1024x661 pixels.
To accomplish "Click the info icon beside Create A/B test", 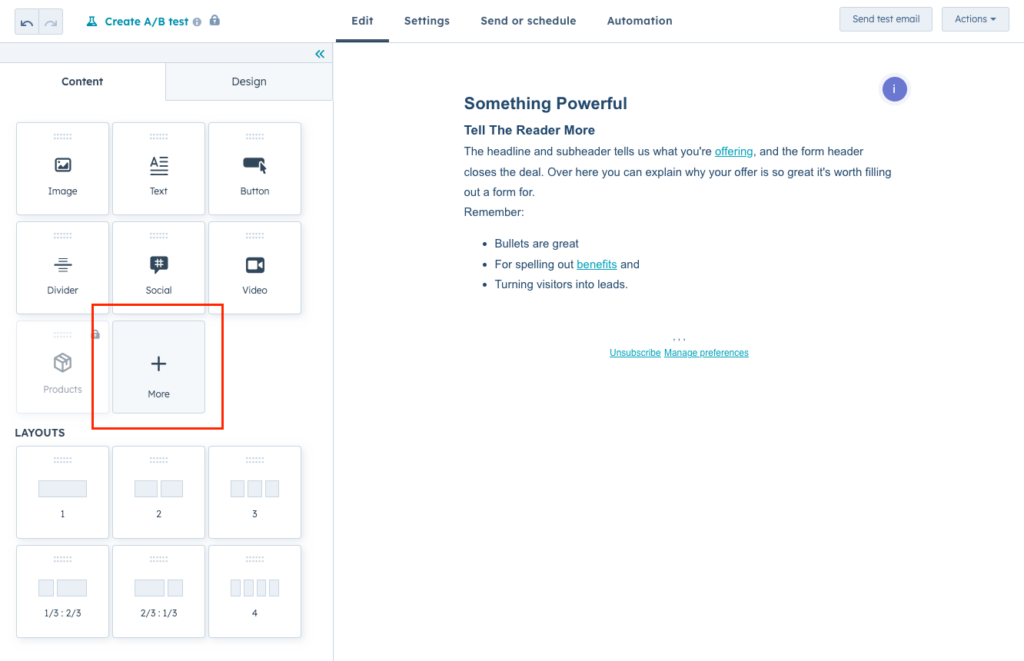I will pyautogui.click(x=197, y=22).
